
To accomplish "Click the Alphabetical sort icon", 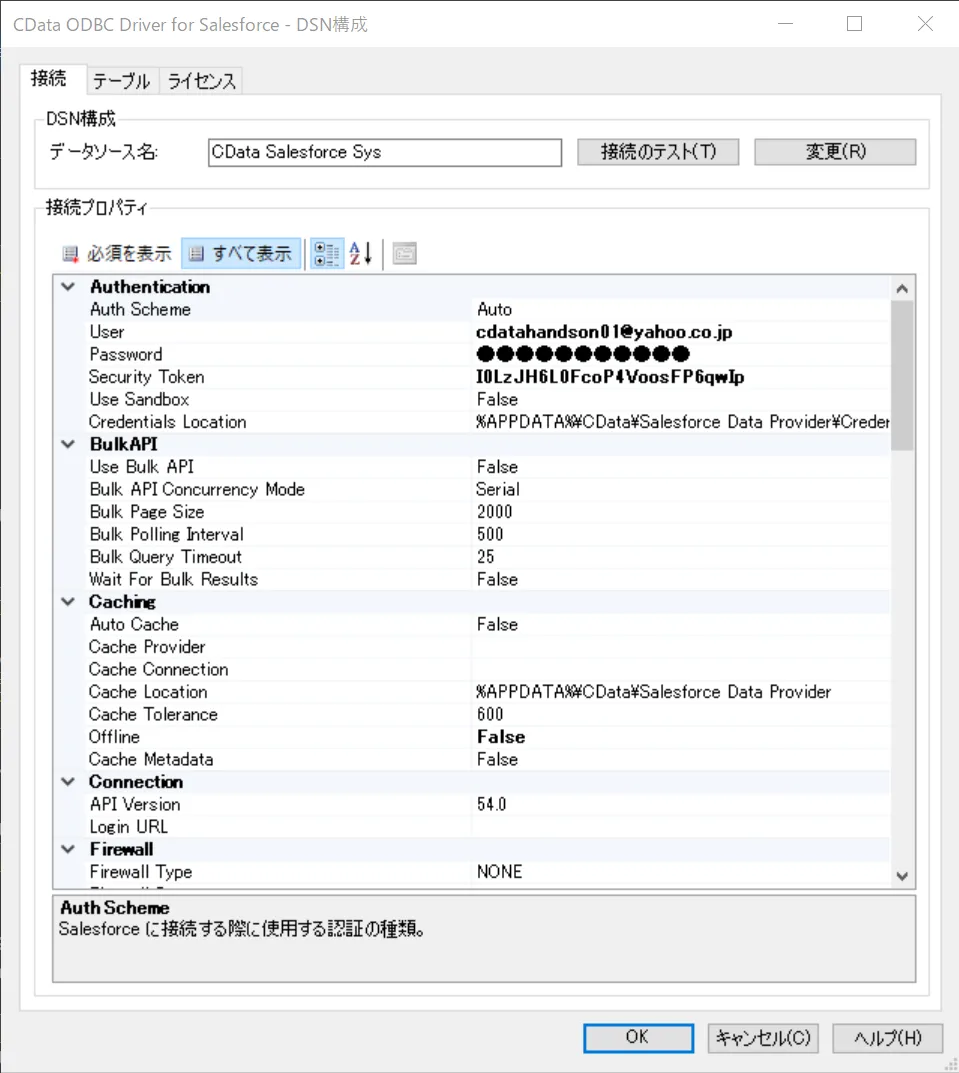I will coord(360,254).
